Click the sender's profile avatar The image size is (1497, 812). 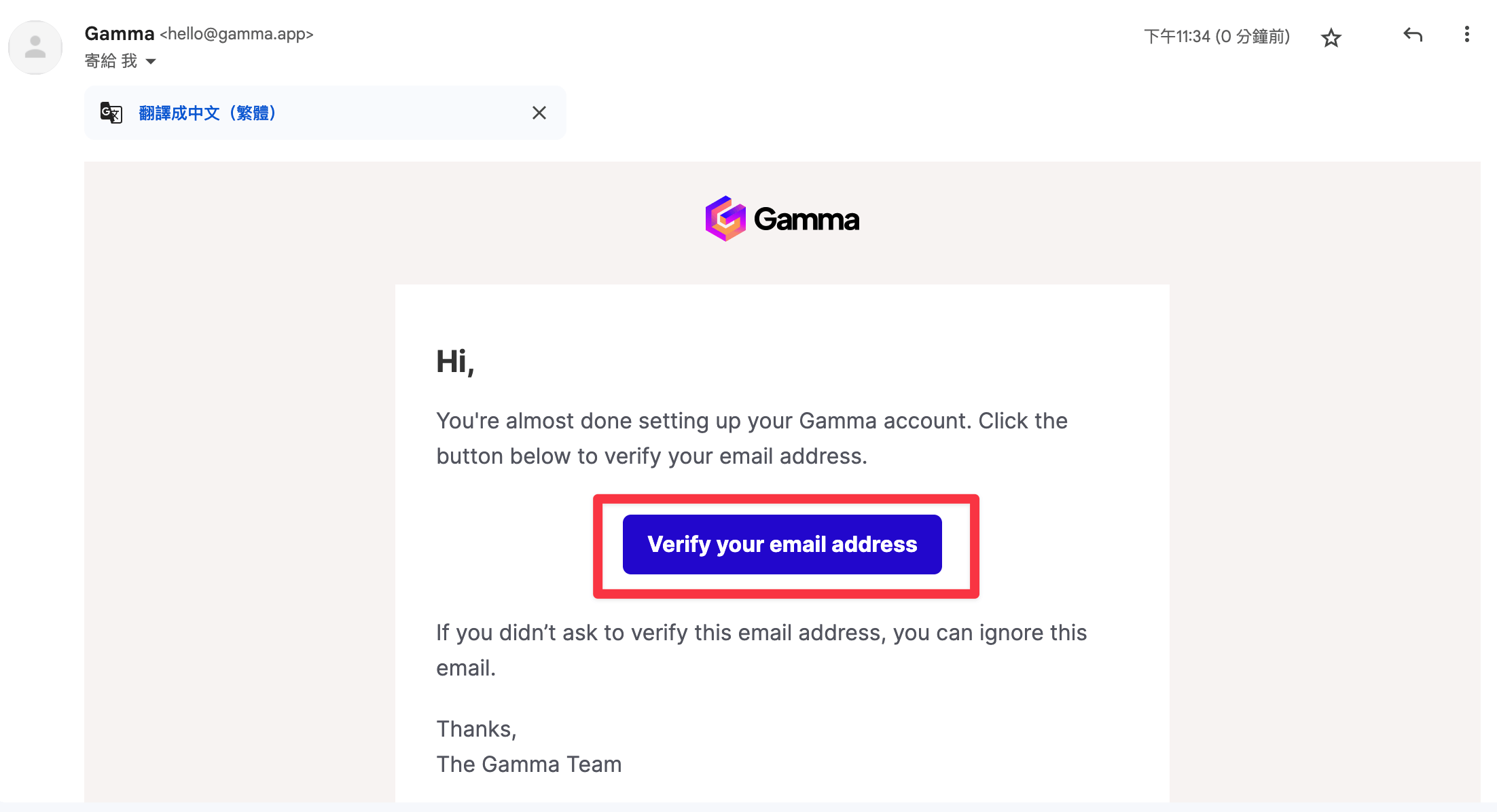pos(35,48)
